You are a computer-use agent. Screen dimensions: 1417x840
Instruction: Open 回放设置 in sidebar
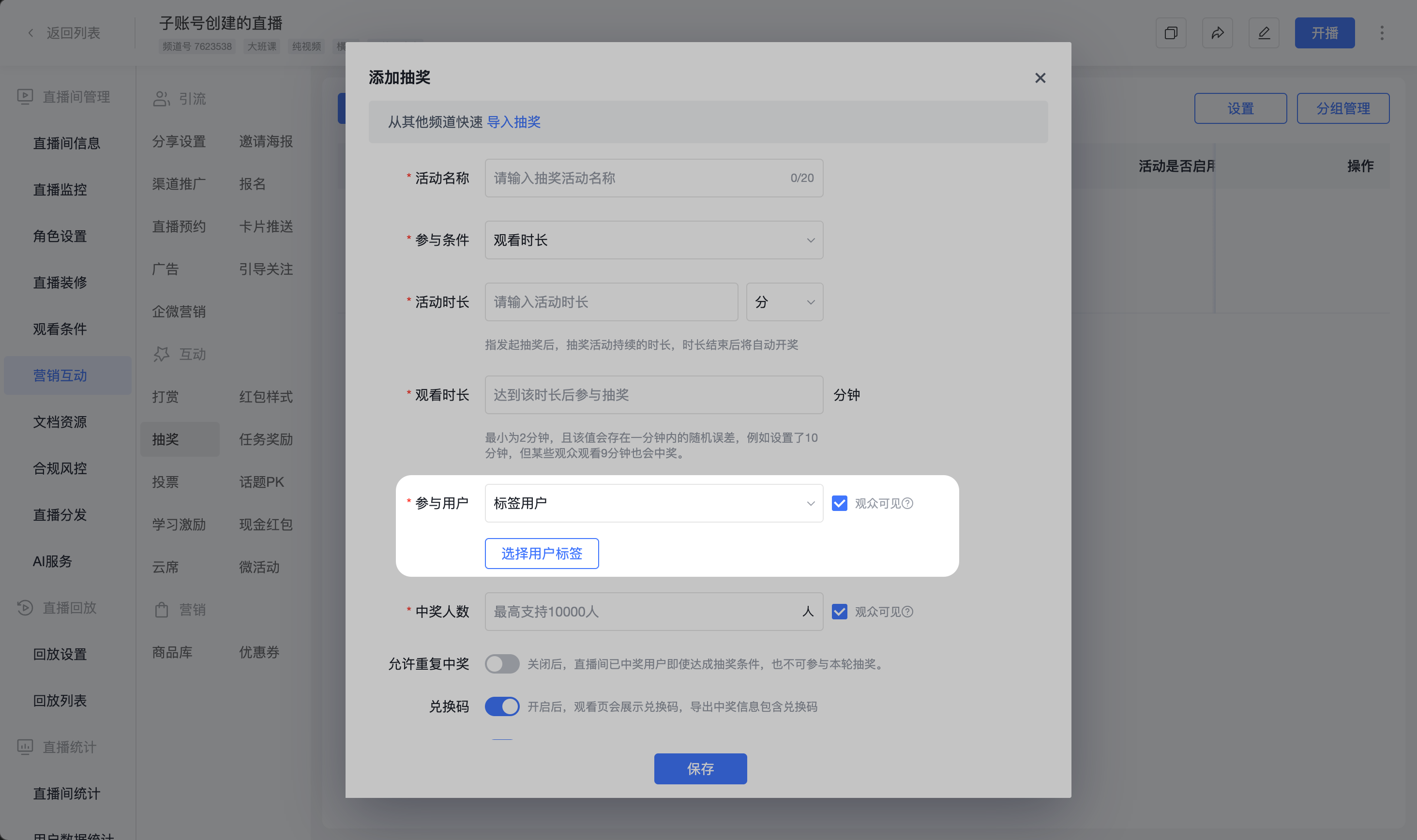click(60, 654)
